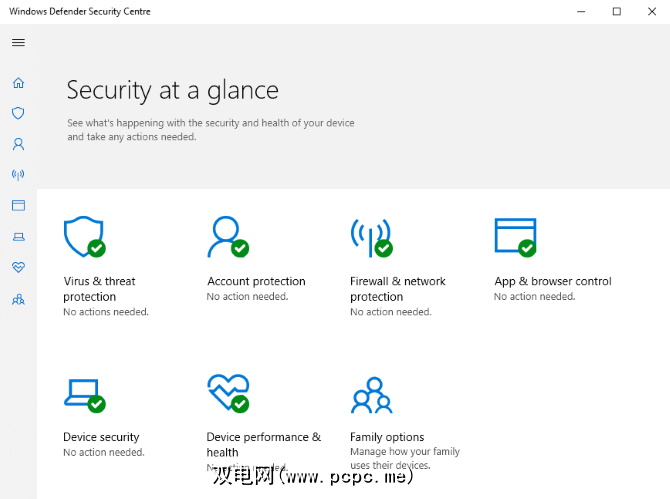
Task: Open the Firewall & network protection tile icon
Action: pyautogui.click(x=369, y=236)
